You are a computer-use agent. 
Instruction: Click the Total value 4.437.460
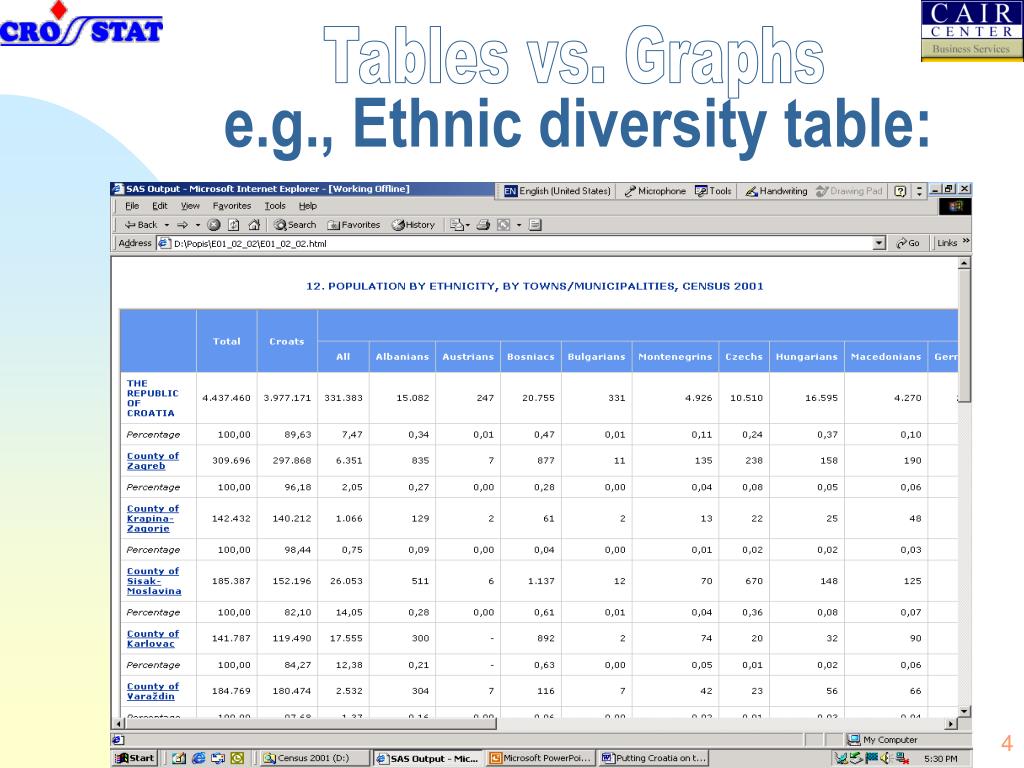coord(226,398)
